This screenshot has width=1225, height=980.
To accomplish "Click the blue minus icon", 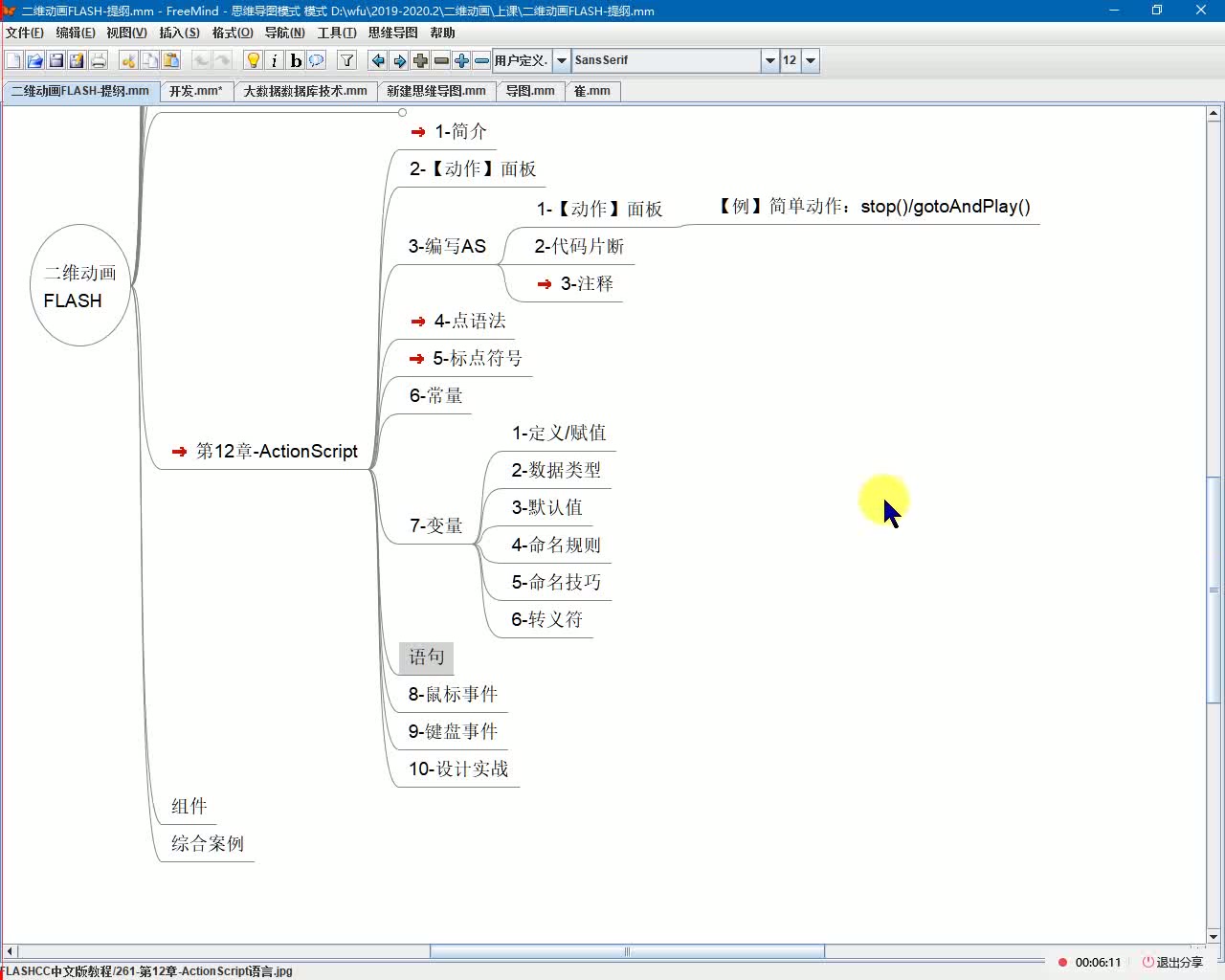I will point(481,60).
